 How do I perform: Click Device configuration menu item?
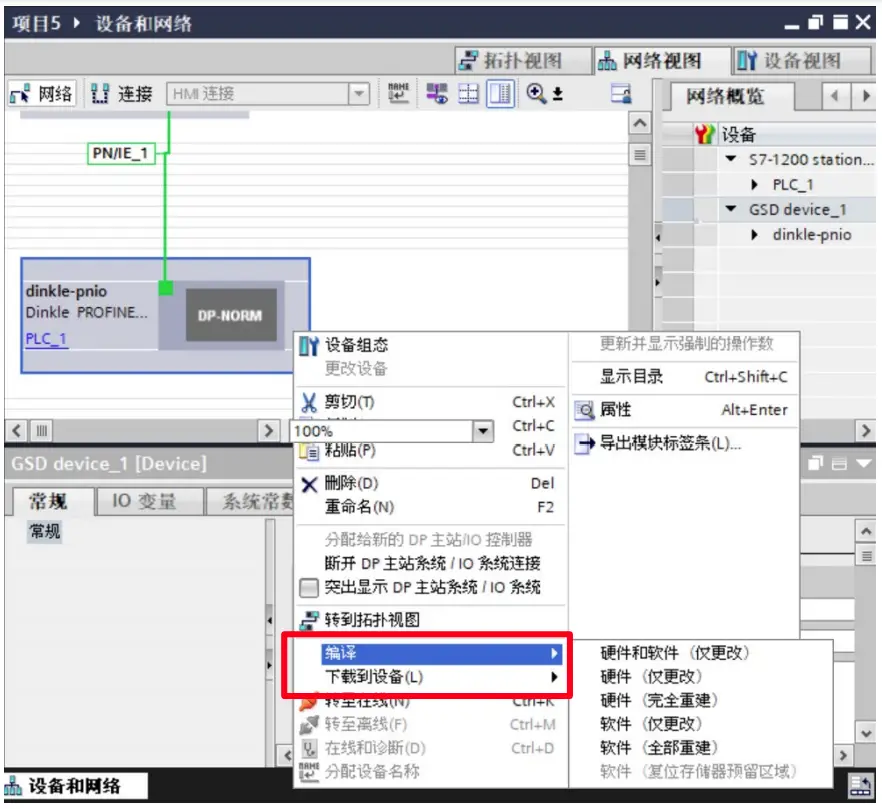(431, 345)
